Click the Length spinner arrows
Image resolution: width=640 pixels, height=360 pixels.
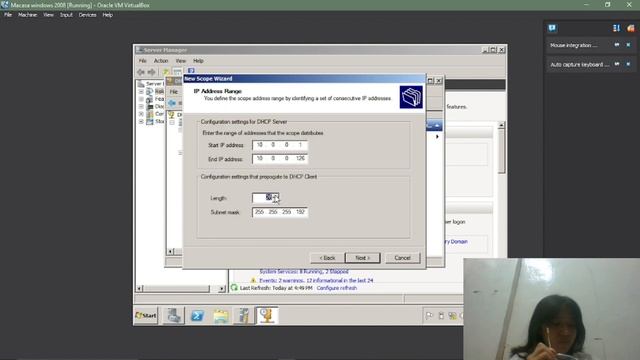[x=276, y=198]
